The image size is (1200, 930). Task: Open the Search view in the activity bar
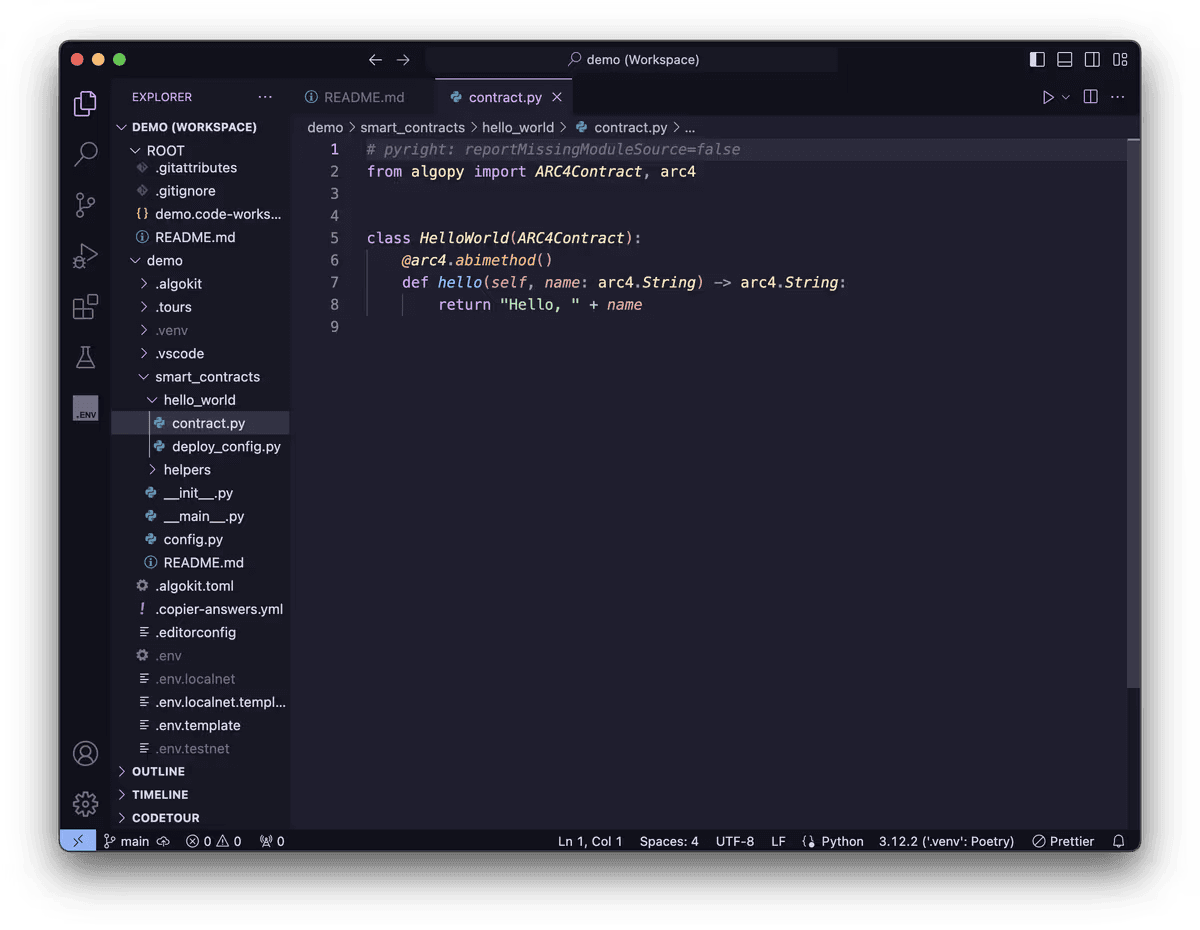point(85,154)
